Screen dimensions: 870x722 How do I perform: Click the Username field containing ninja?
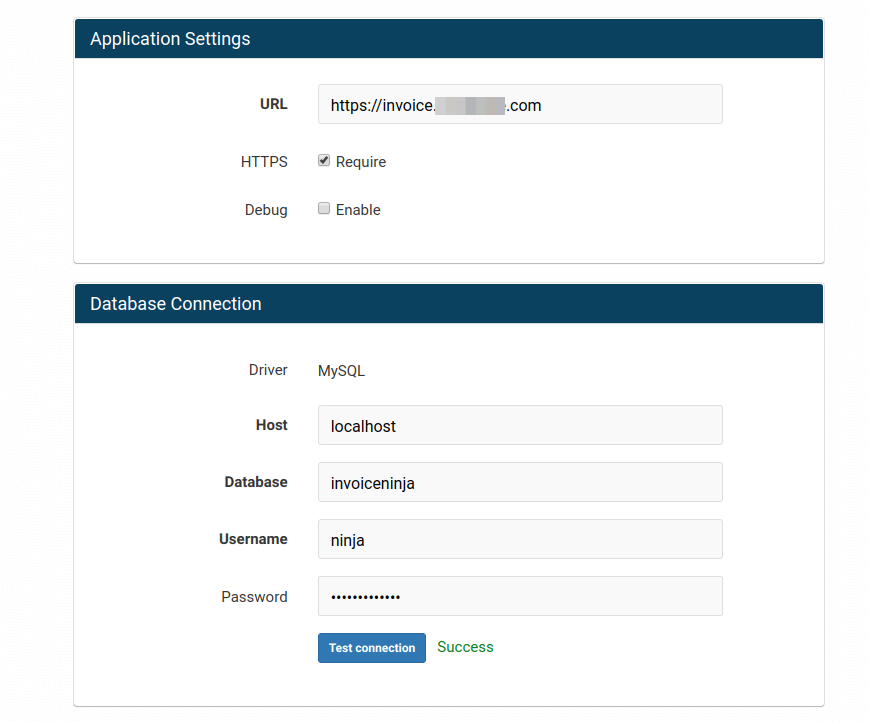(x=519, y=540)
